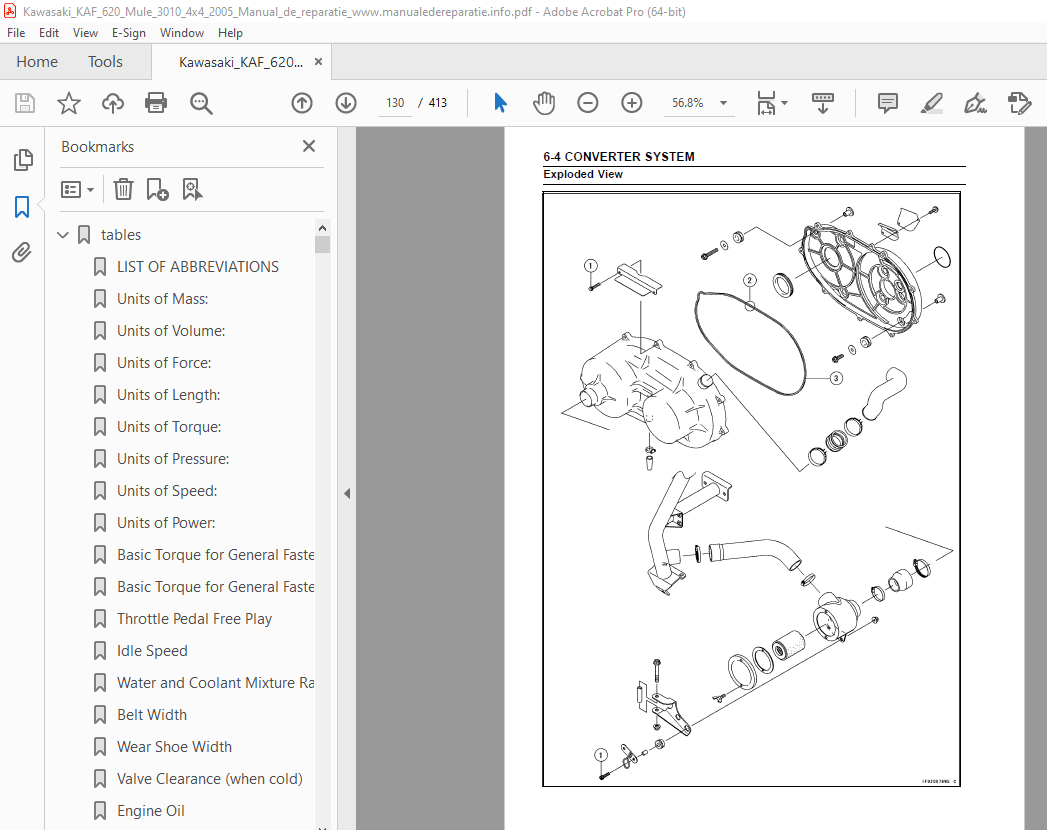The image size is (1047, 830).
Task: Open the Attachments paperclip panel
Action: (22, 252)
